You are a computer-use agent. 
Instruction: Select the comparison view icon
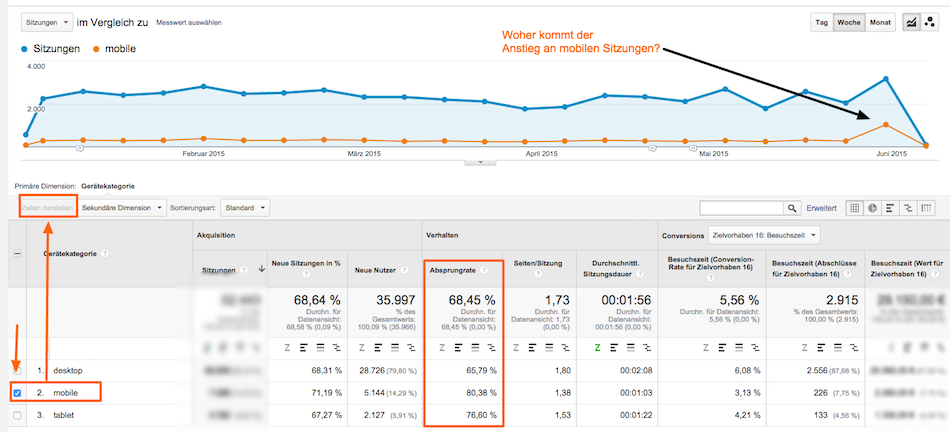(907, 208)
